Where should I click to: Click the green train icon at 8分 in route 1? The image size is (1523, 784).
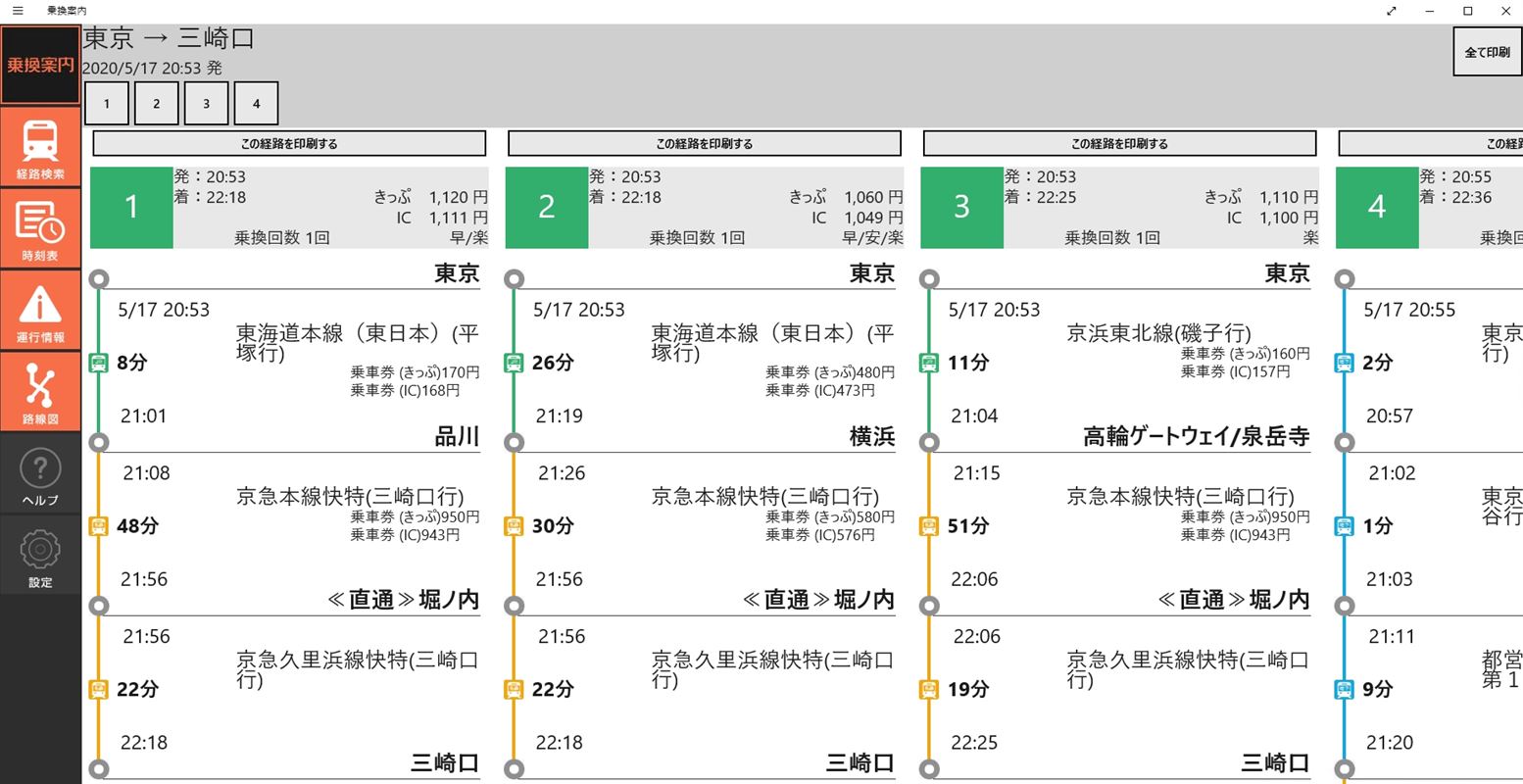[x=98, y=363]
